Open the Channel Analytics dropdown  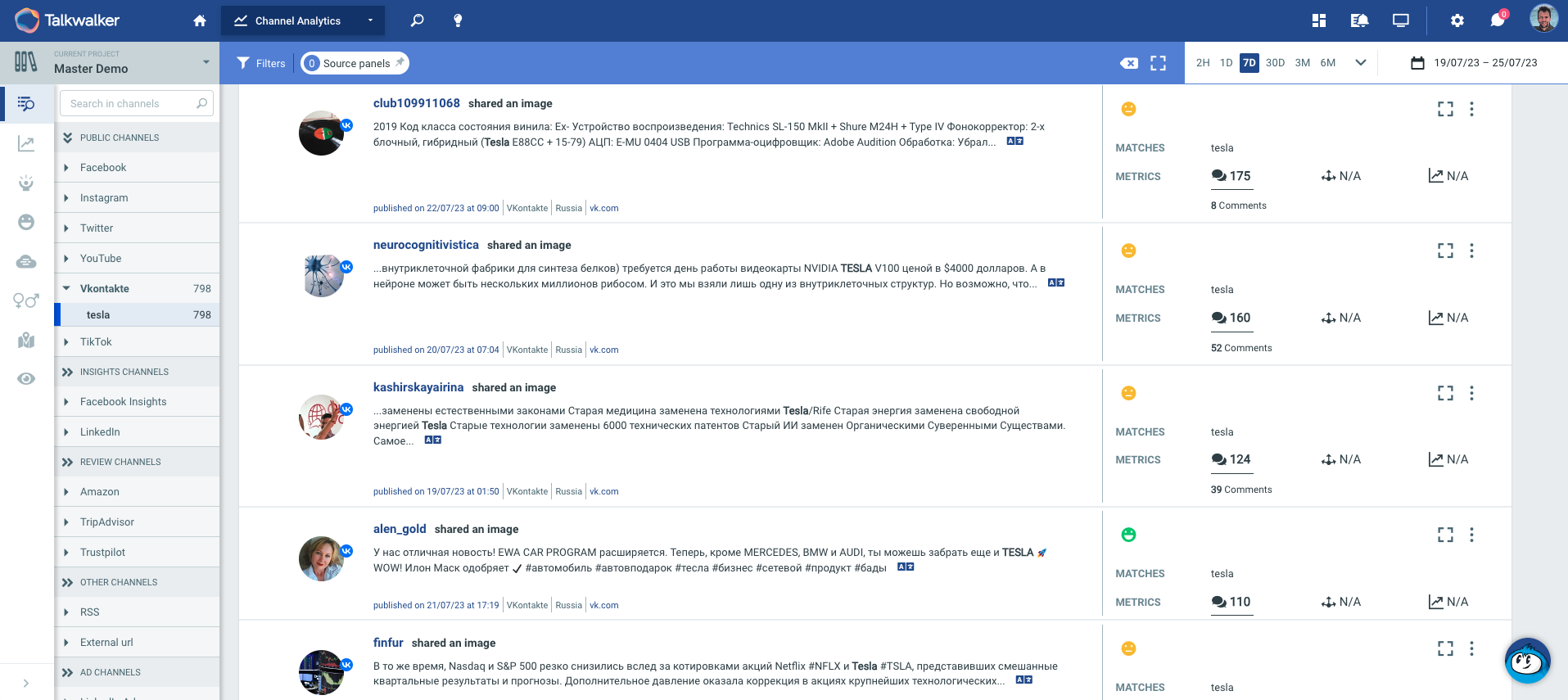tap(303, 20)
